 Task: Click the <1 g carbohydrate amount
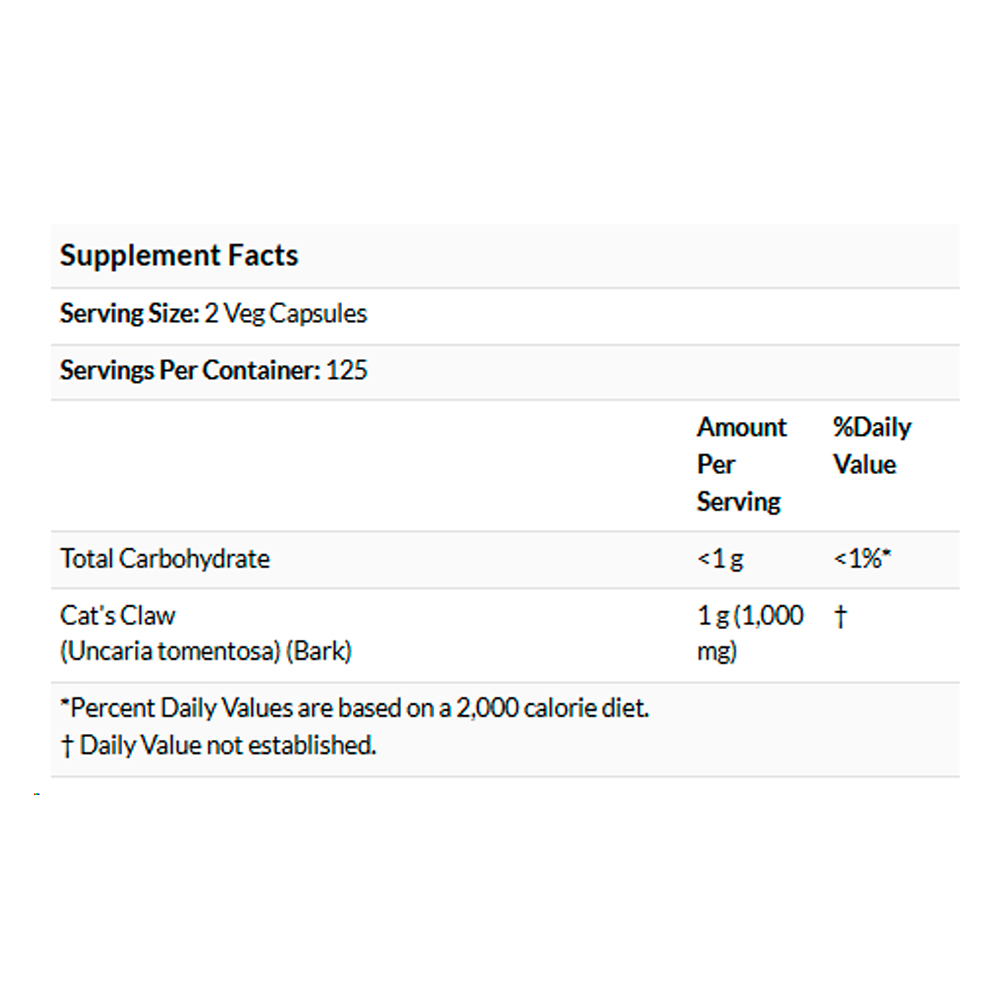(x=720, y=559)
